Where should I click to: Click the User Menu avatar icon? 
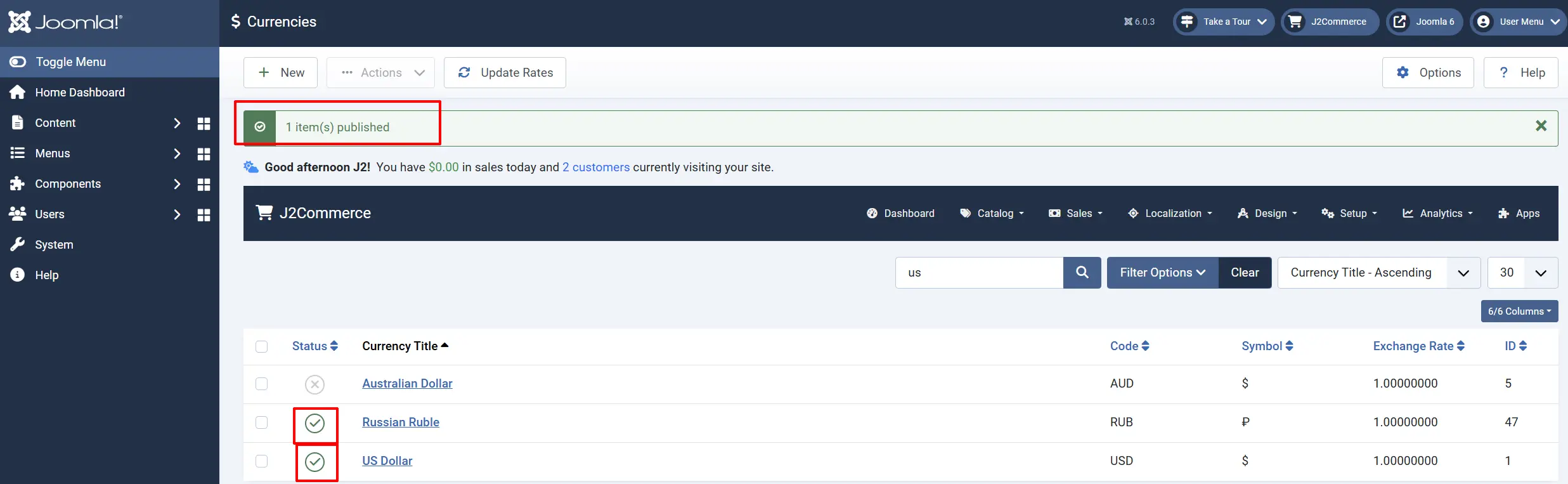(x=1484, y=22)
